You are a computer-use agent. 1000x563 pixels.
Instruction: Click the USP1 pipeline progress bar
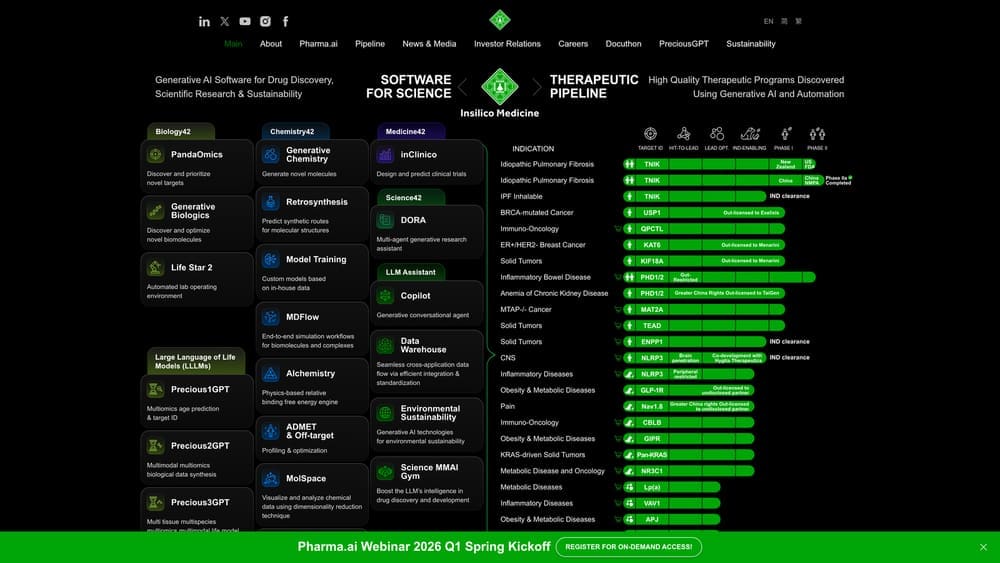(704, 213)
